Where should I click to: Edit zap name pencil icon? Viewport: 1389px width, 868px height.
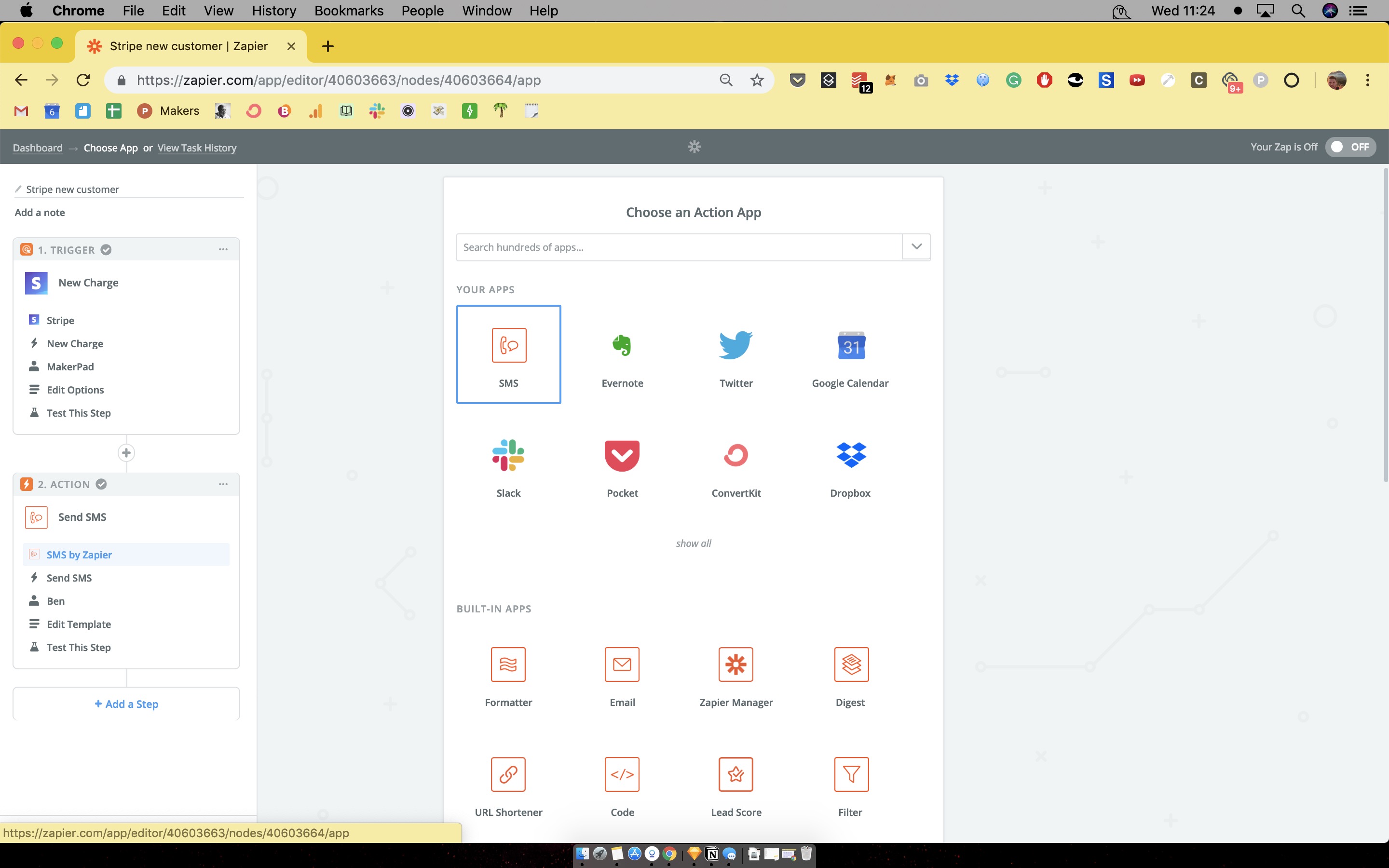click(18, 189)
